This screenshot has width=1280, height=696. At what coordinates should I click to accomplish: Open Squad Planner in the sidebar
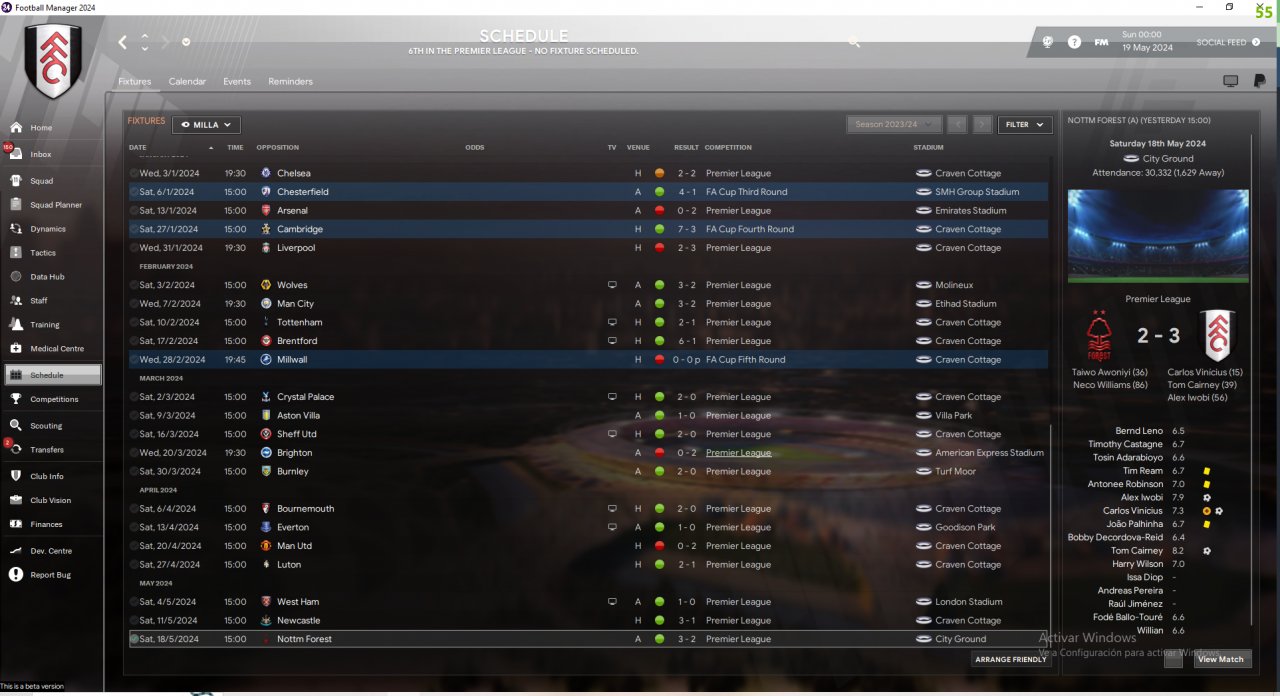pos(52,205)
